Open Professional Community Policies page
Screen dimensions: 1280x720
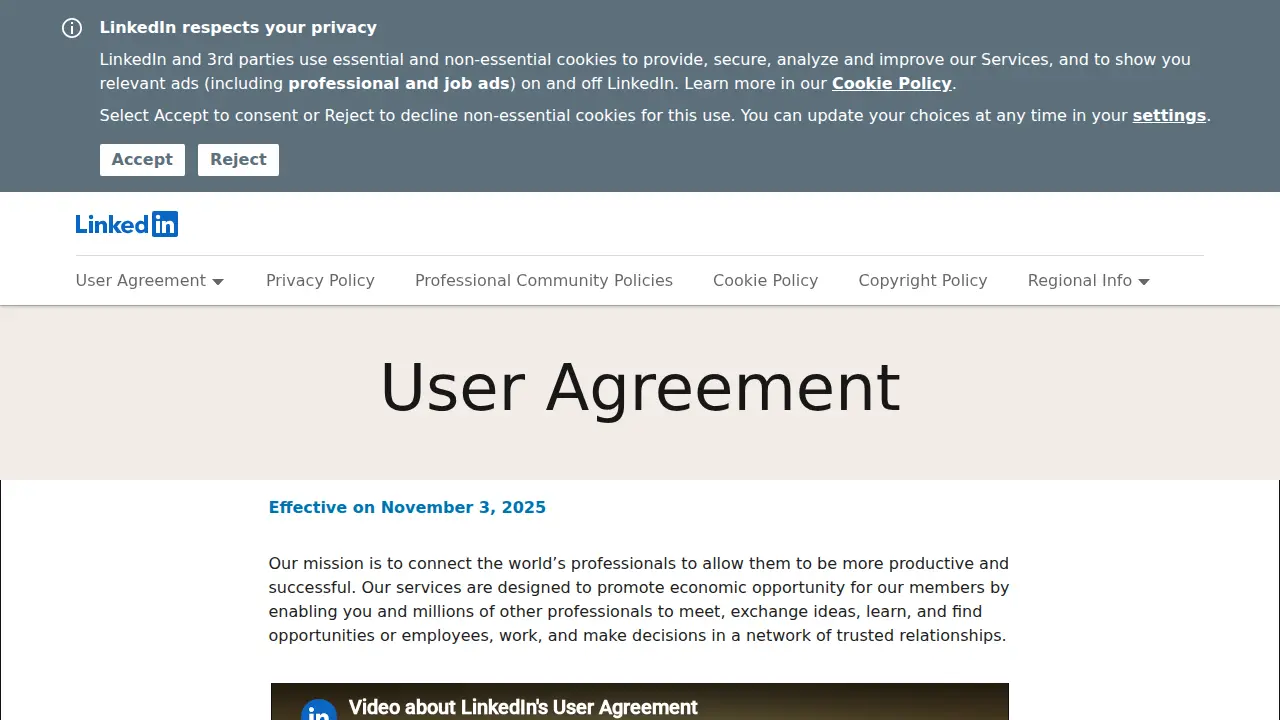[544, 281]
